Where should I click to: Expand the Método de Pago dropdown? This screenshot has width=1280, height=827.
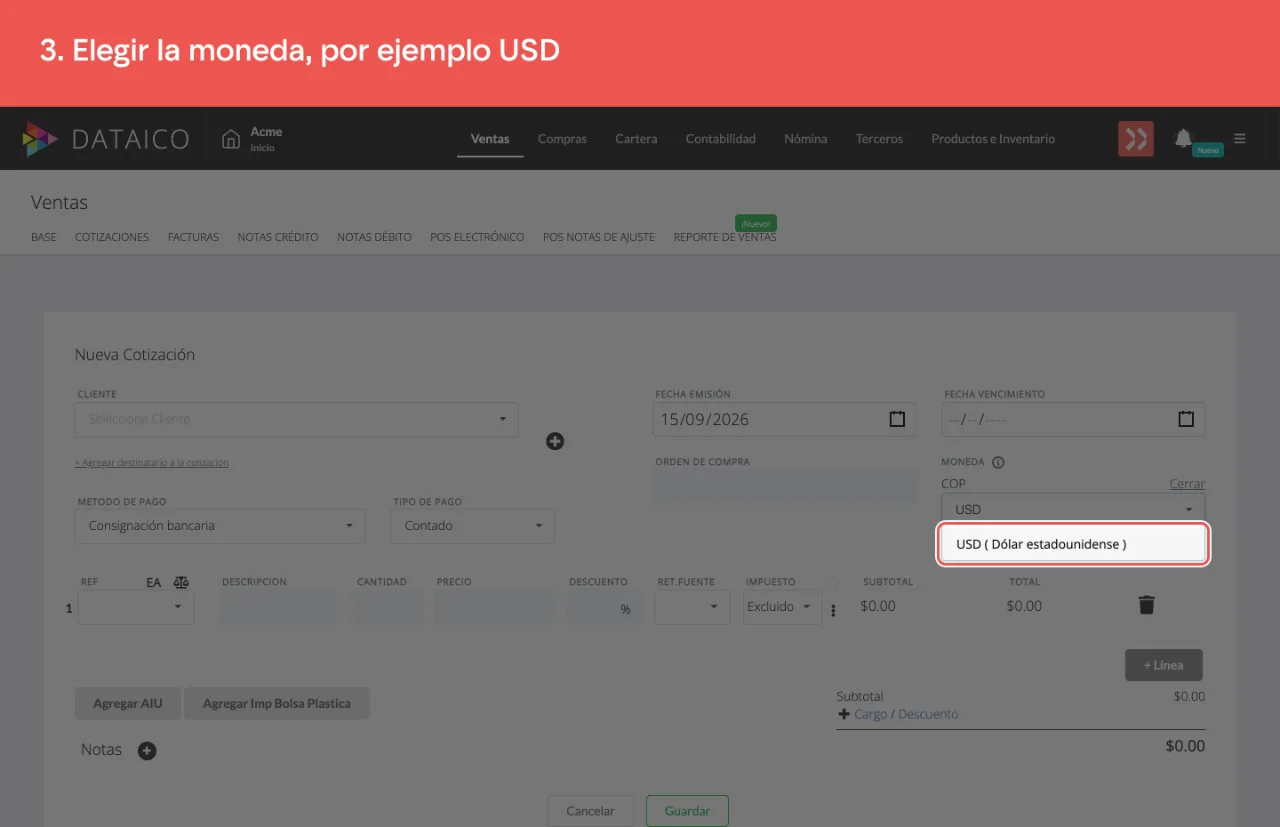pyautogui.click(x=220, y=526)
